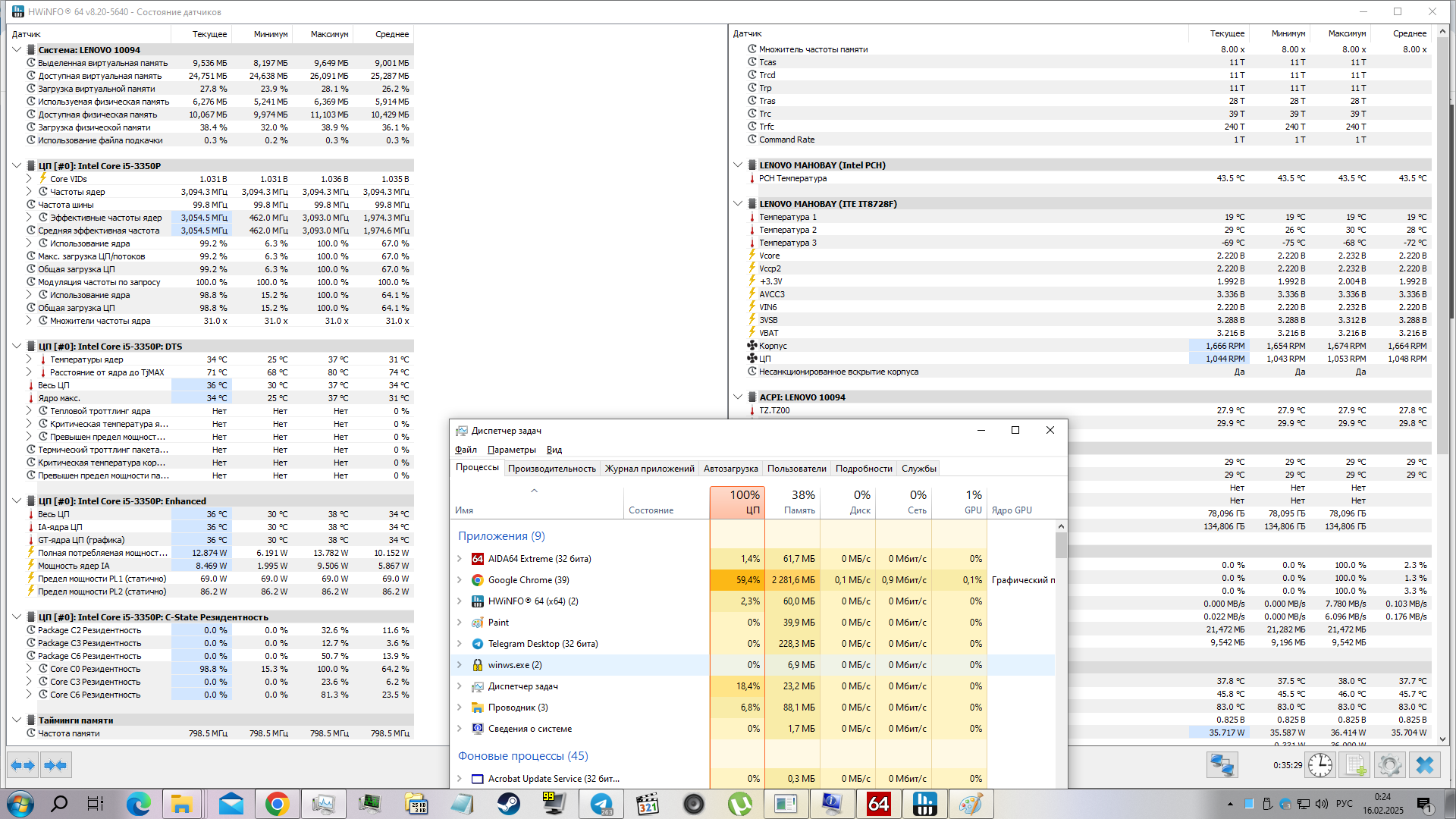Expand the 'Частоты ядер' row

29,192
